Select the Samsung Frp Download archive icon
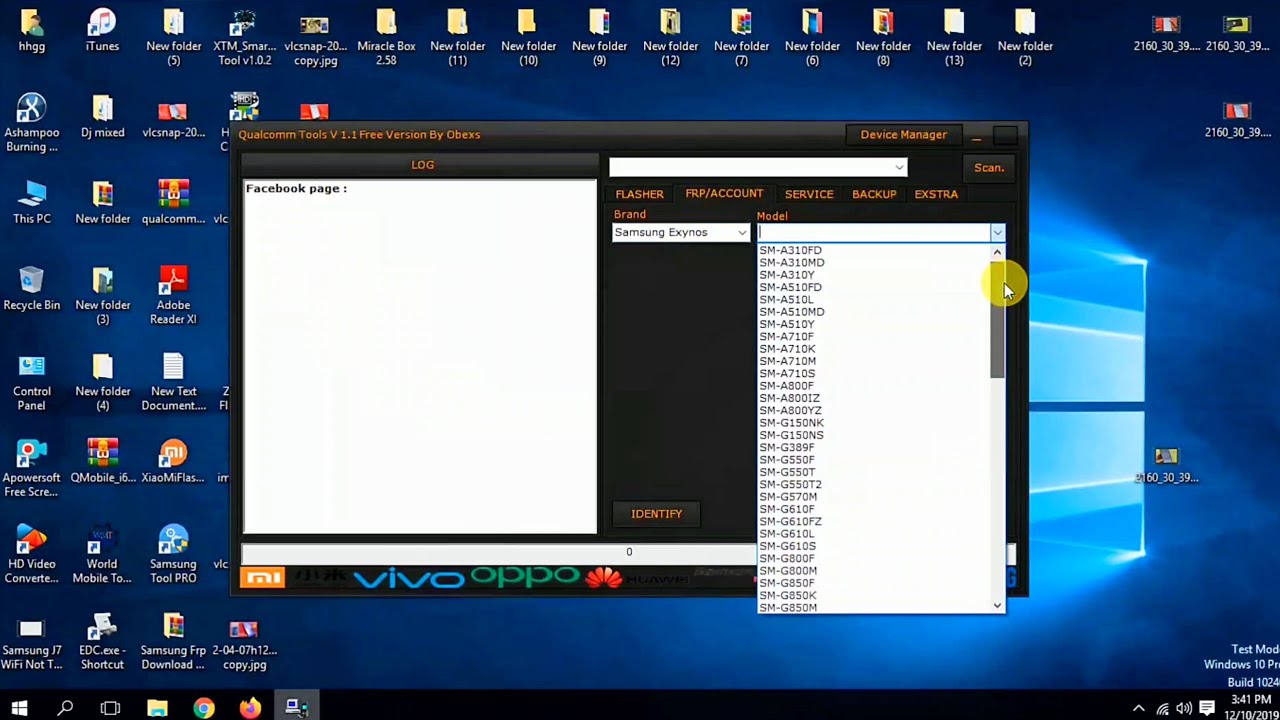The width and height of the screenshot is (1280, 720). click(x=173, y=641)
